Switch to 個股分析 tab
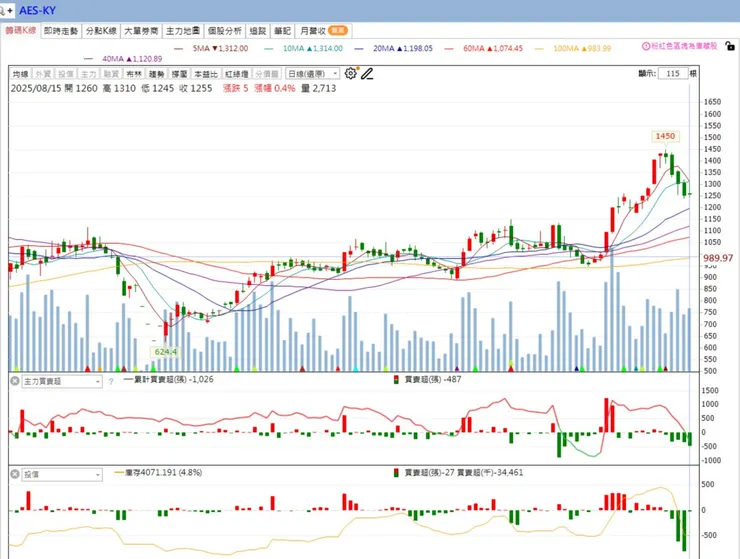Viewport: 740px width, 559px height. (x=225, y=31)
